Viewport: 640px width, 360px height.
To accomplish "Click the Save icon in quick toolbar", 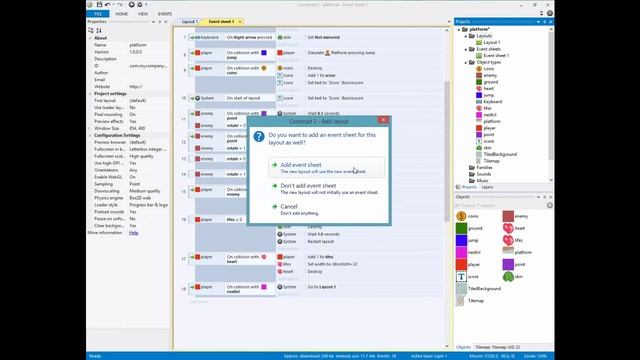I will pos(99,4).
